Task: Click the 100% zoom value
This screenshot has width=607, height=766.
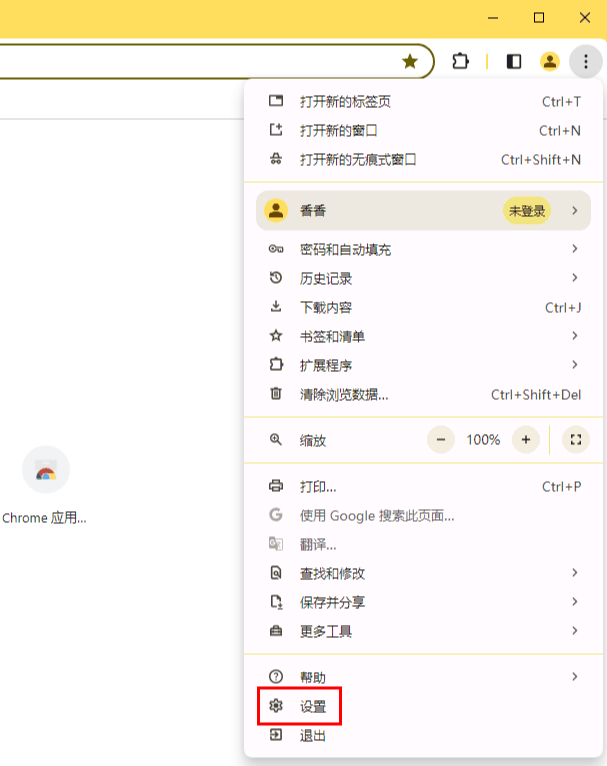Action: coord(483,440)
